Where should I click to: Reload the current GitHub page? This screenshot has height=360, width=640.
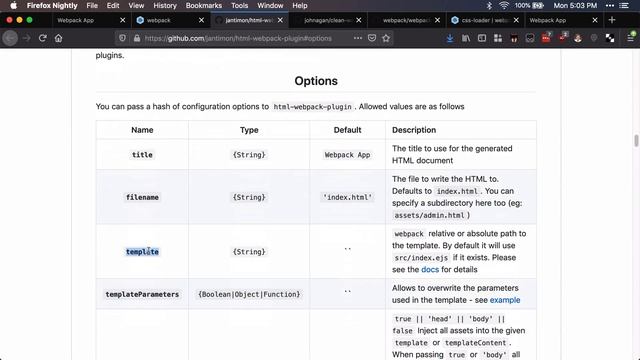(42, 38)
